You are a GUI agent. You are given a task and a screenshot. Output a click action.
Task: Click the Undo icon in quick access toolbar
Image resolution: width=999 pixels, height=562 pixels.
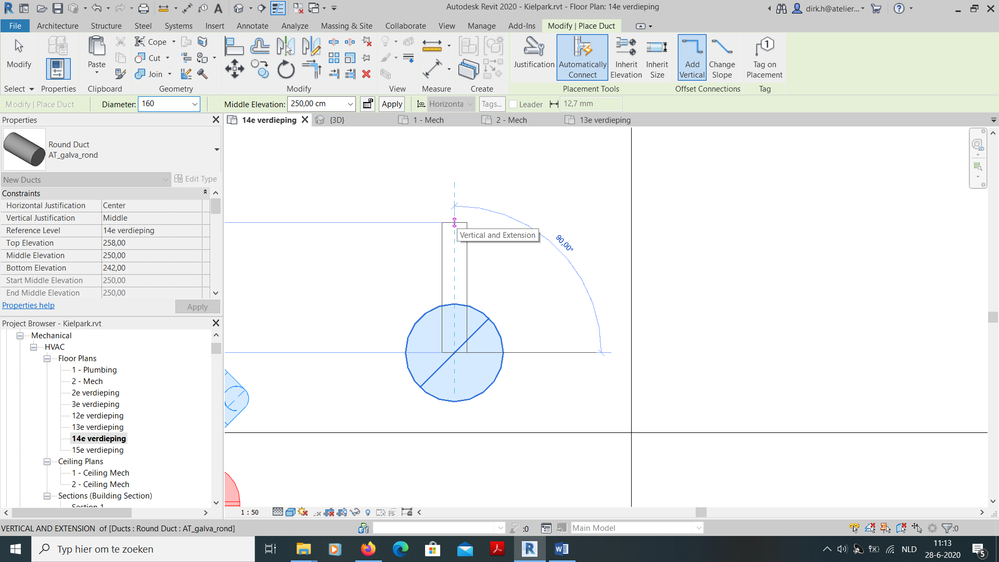coord(96,8)
